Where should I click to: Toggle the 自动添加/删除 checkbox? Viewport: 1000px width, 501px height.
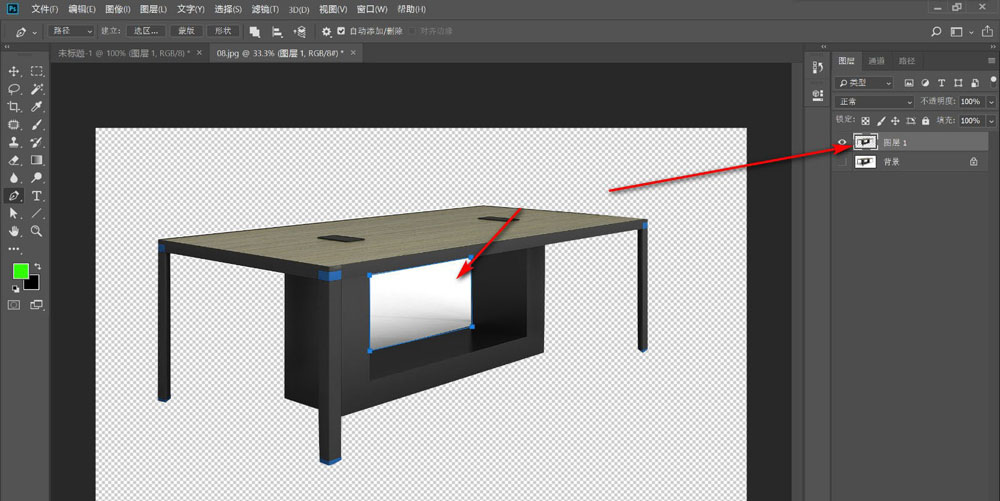pos(341,31)
